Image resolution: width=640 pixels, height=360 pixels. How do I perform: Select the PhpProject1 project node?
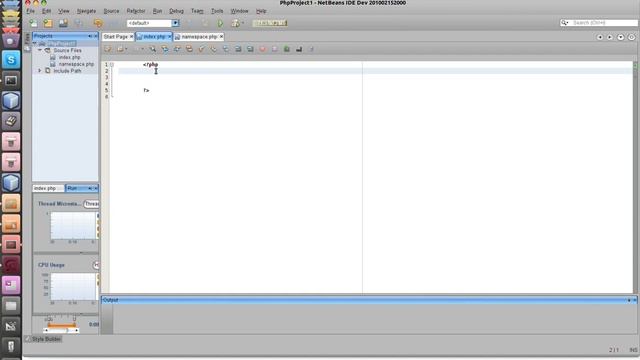coord(62,44)
